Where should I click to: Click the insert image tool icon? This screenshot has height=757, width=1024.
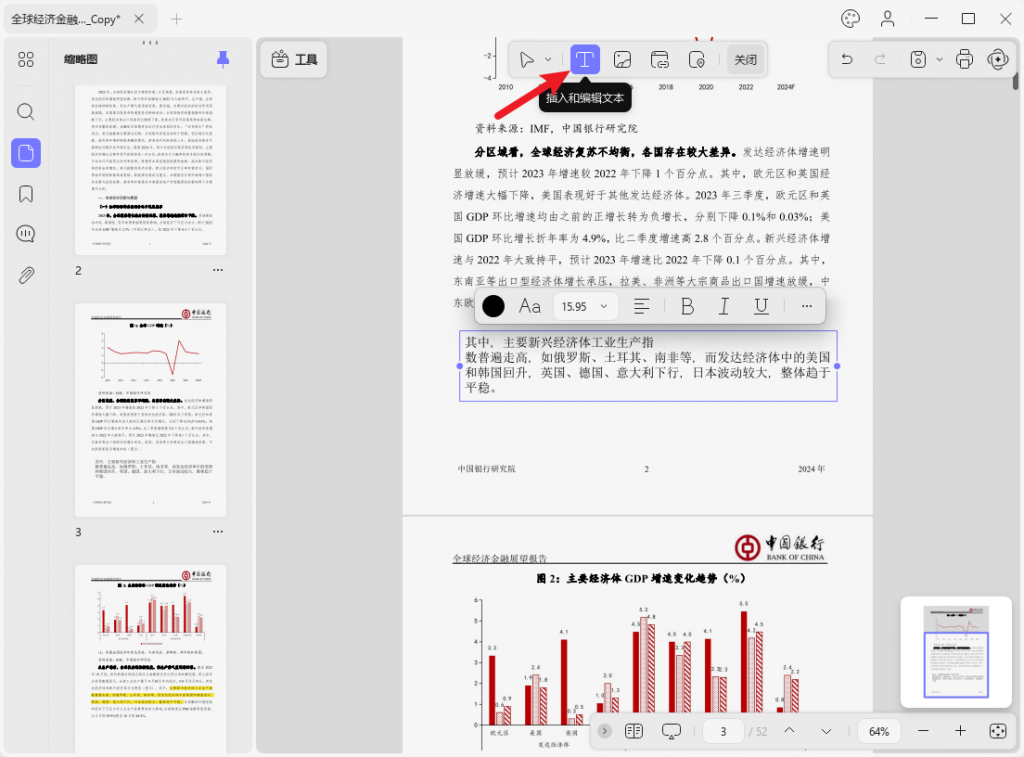tap(622, 60)
